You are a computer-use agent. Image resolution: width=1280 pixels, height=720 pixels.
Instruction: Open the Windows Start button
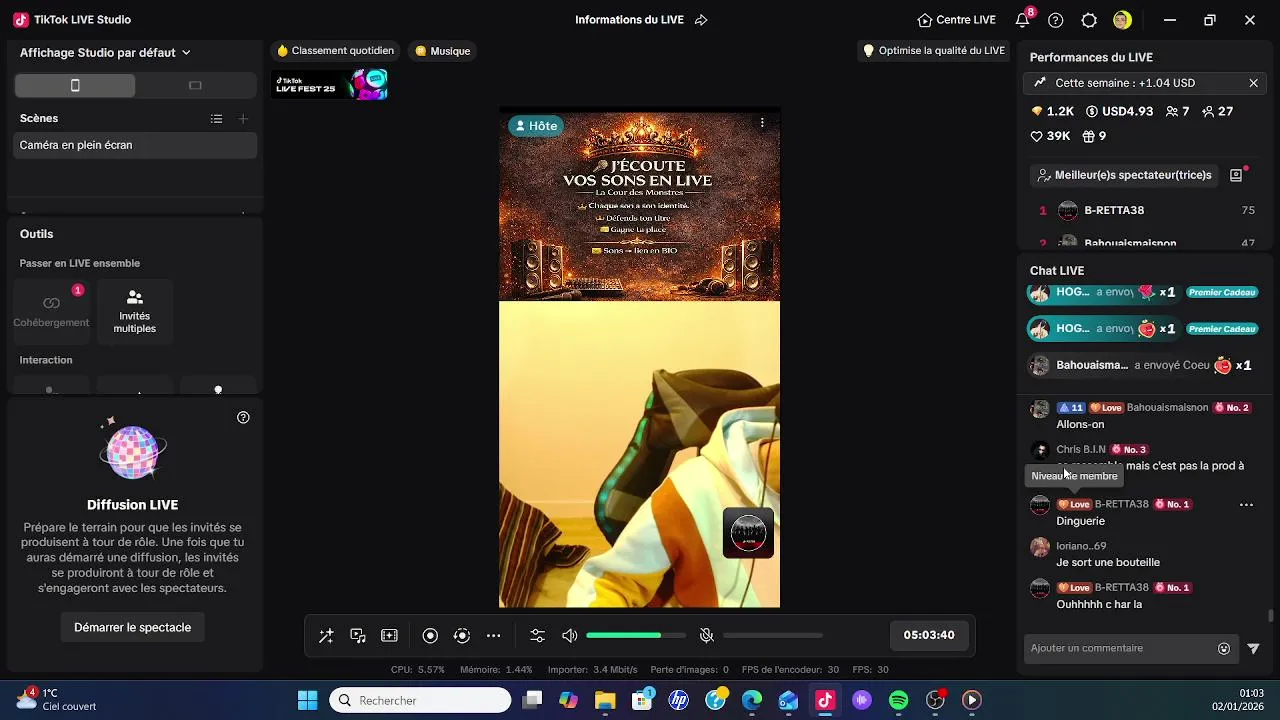click(x=307, y=700)
